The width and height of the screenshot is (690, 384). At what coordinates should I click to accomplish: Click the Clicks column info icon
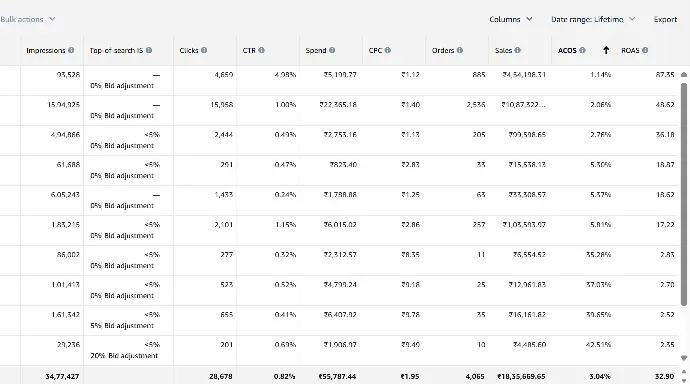(x=204, y=50)
